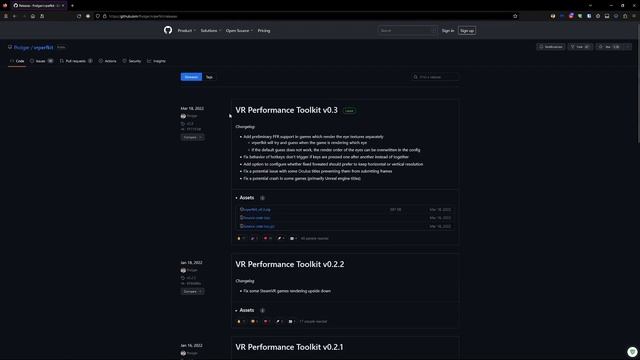Screen dimensions: 640x360
Task: Open the VR Performance Toolkit v0.3 release title
Action: pos(287,110)
